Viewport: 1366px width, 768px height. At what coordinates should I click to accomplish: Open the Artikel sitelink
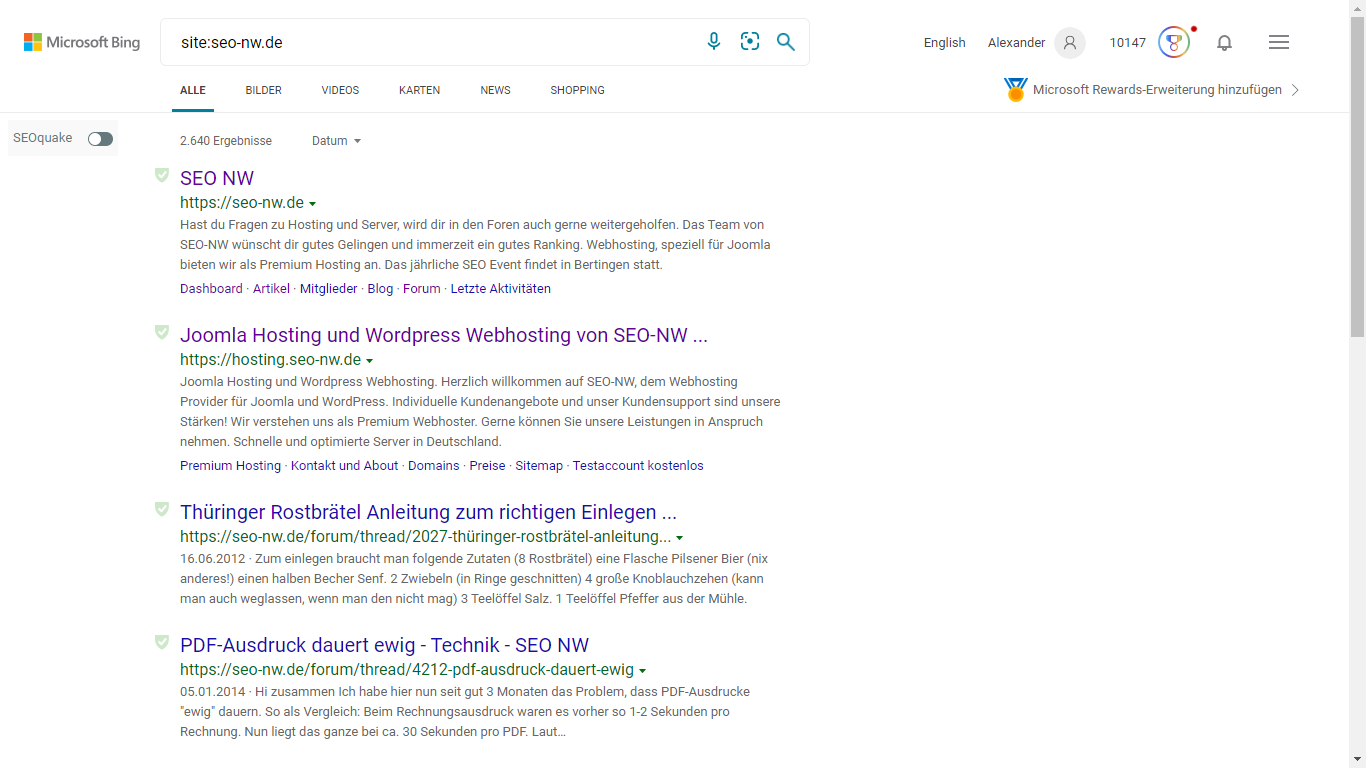tap(271, 289)
